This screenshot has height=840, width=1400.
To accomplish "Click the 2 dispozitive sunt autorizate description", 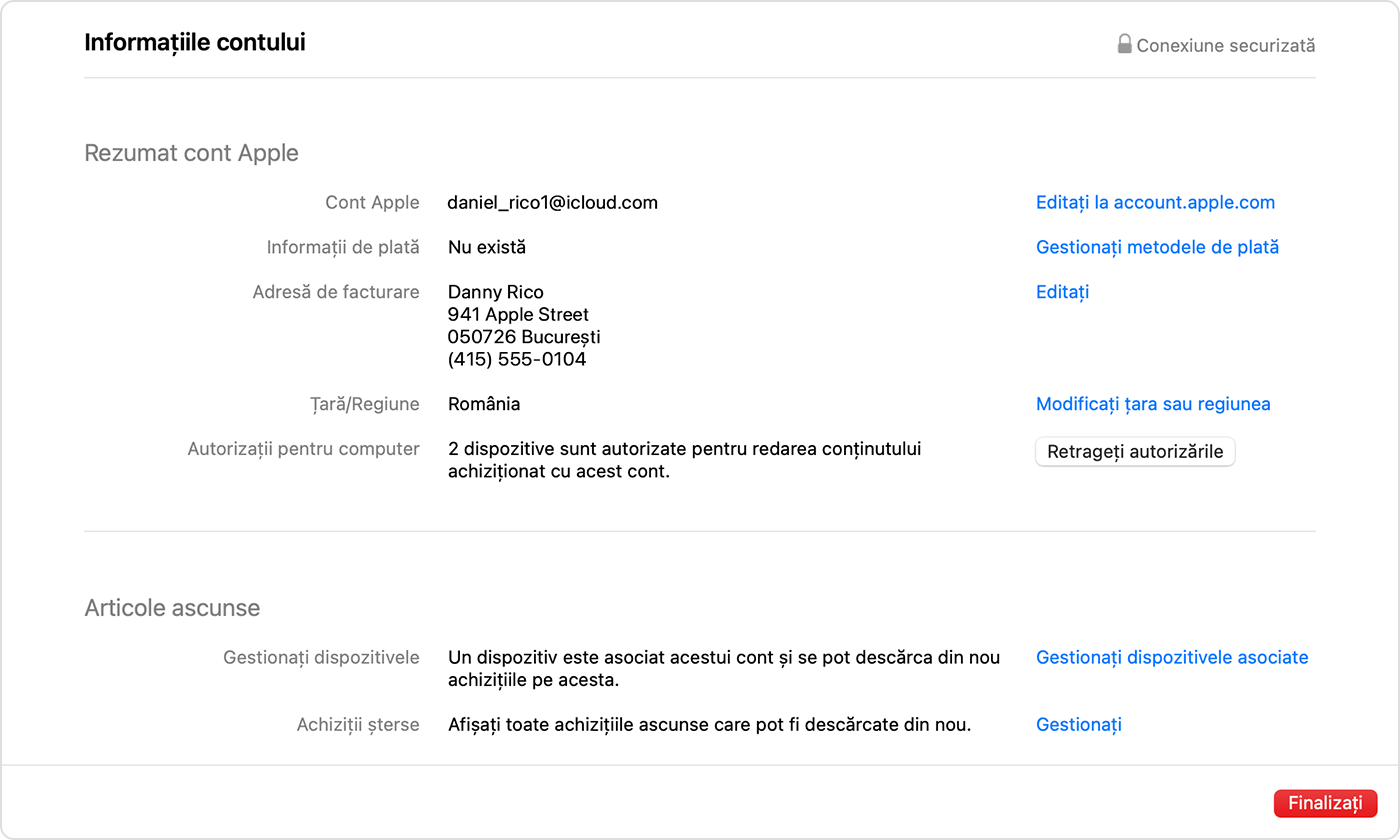I will pyautogui.click(x=684, y=460).
